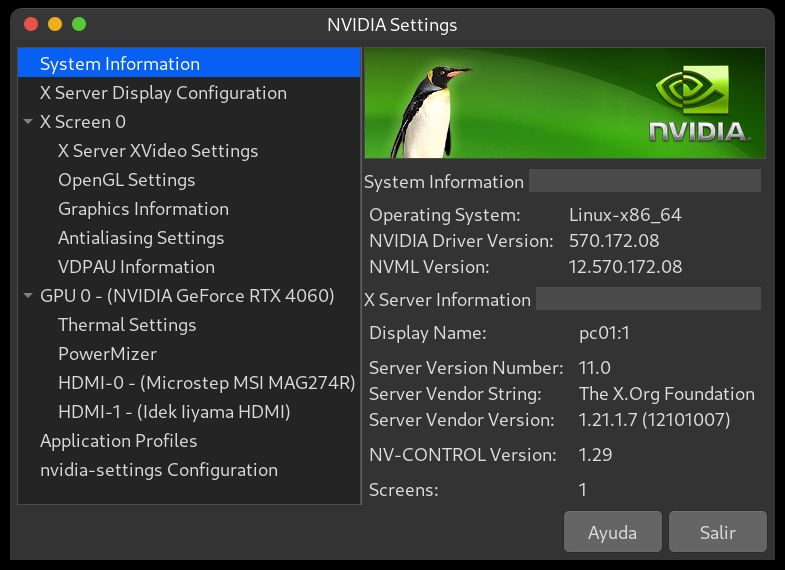Select the X Screen 0 entry
This screenshot has height=570, width=785.
[83, 122]
